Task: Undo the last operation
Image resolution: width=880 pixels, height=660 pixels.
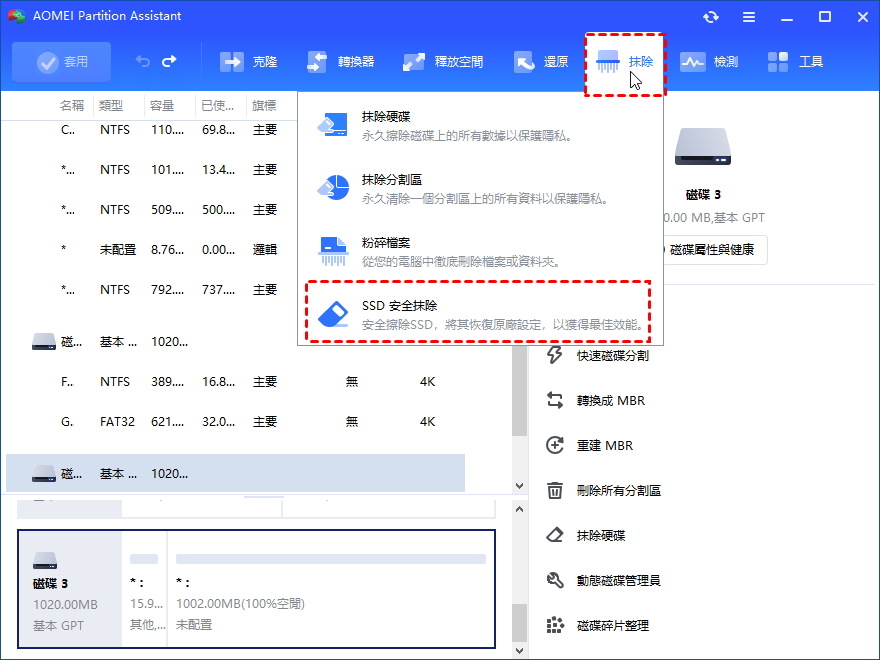Action: pos(143,61)
